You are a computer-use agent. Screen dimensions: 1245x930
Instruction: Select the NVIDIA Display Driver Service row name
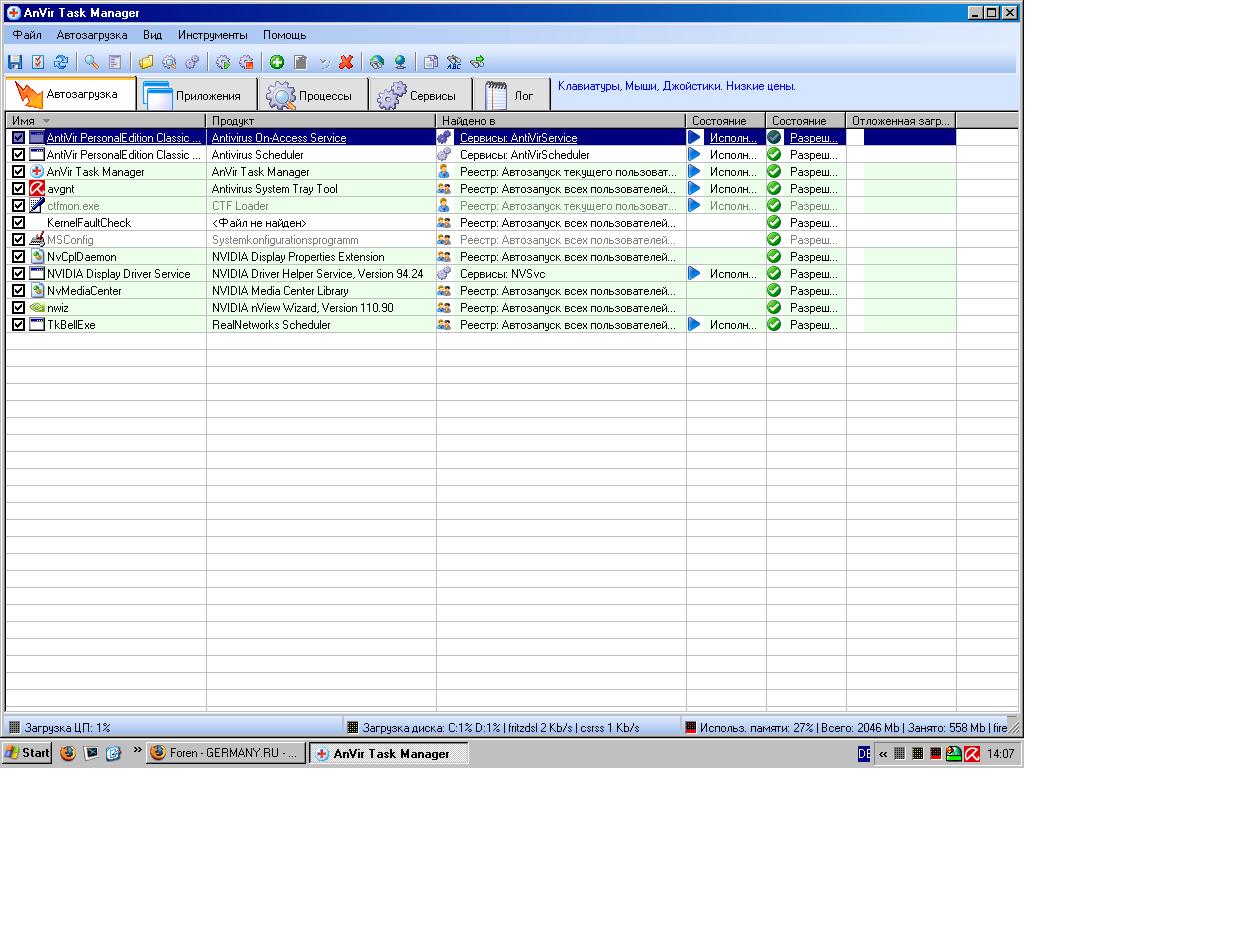(118, 274)
